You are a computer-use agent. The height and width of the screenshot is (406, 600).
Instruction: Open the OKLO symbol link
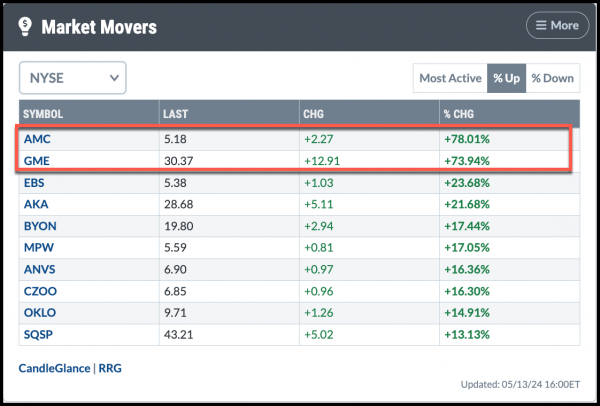click(x=40, y=312)
